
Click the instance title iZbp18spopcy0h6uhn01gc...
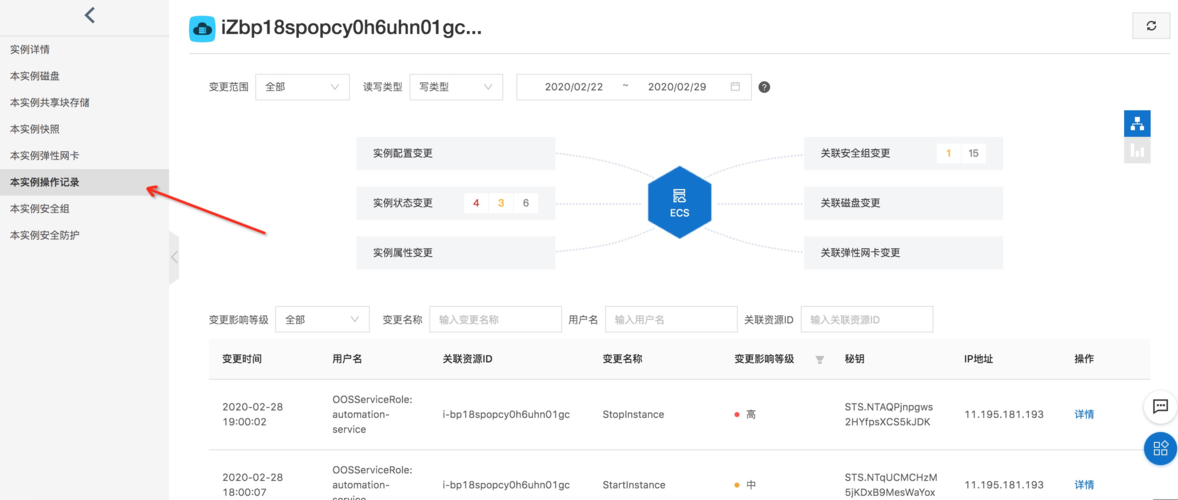coord(350,29)
